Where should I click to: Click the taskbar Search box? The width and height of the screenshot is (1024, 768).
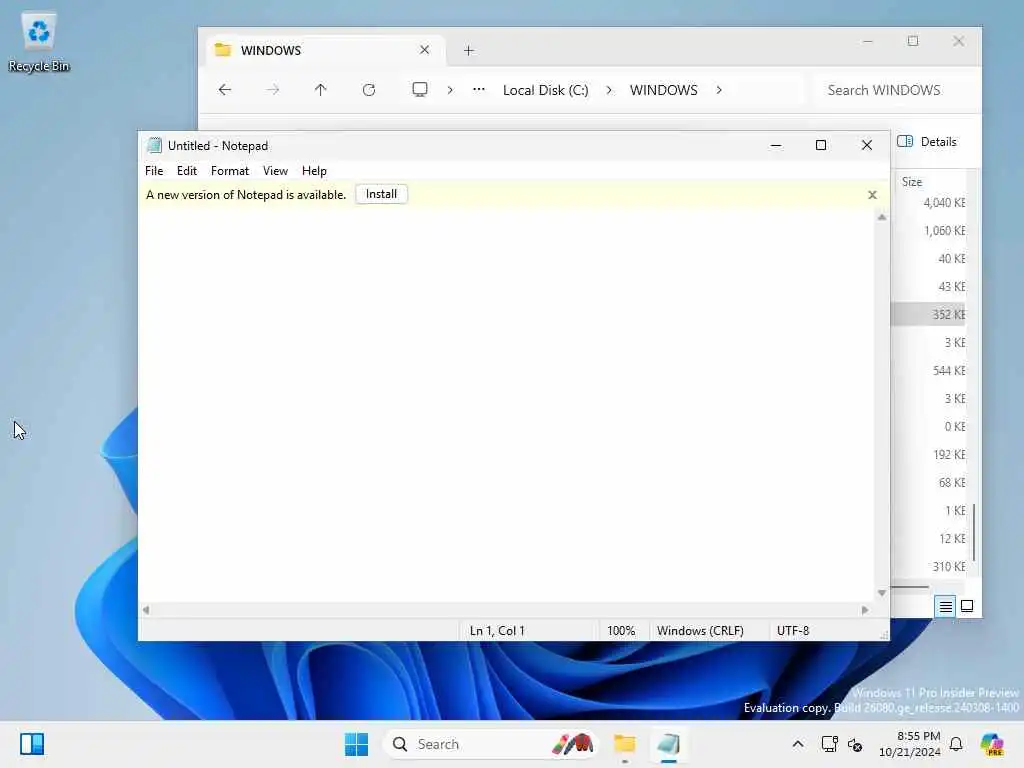click(490, 744)
